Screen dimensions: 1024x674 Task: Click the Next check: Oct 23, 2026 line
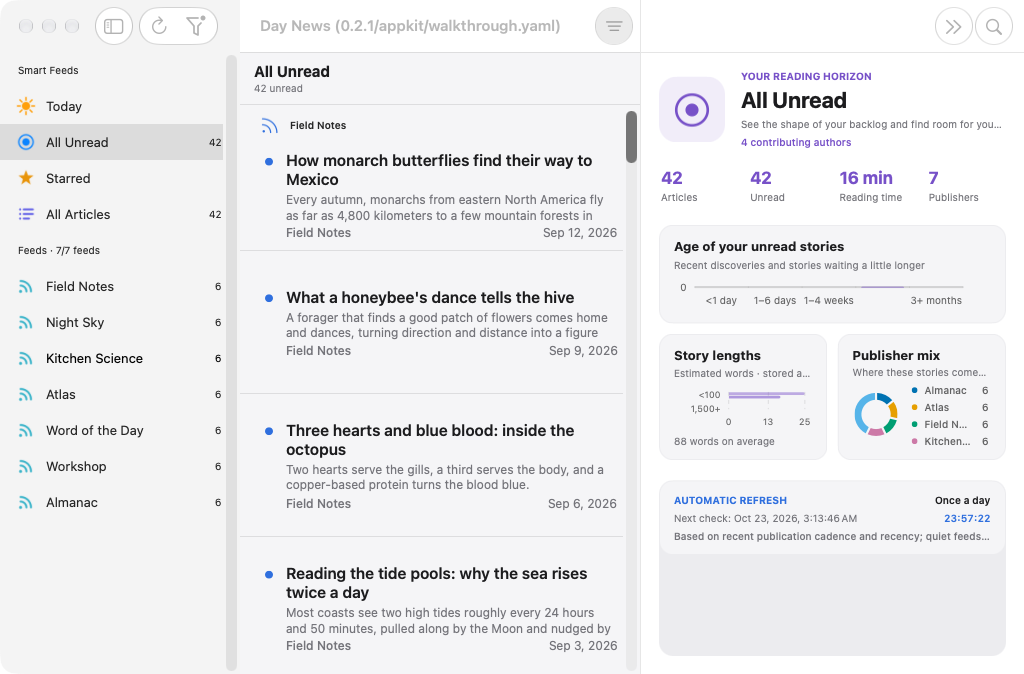click(x=765, y=519)
